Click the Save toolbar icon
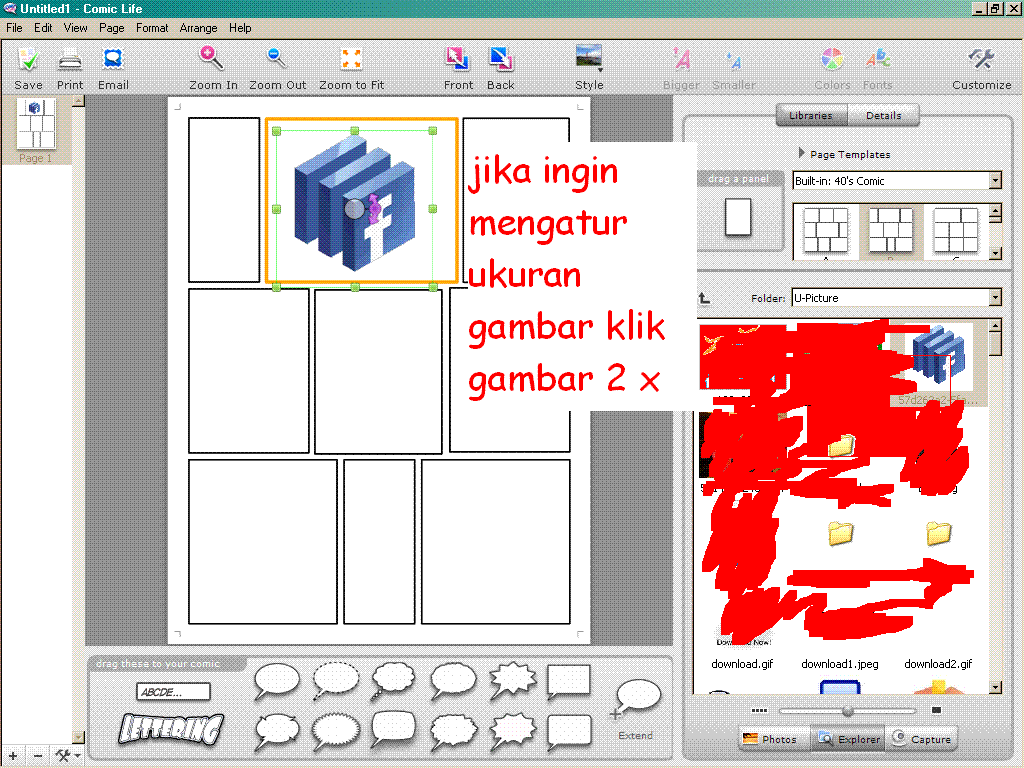Screen dimensions: 1024x768 click(28, 61)
